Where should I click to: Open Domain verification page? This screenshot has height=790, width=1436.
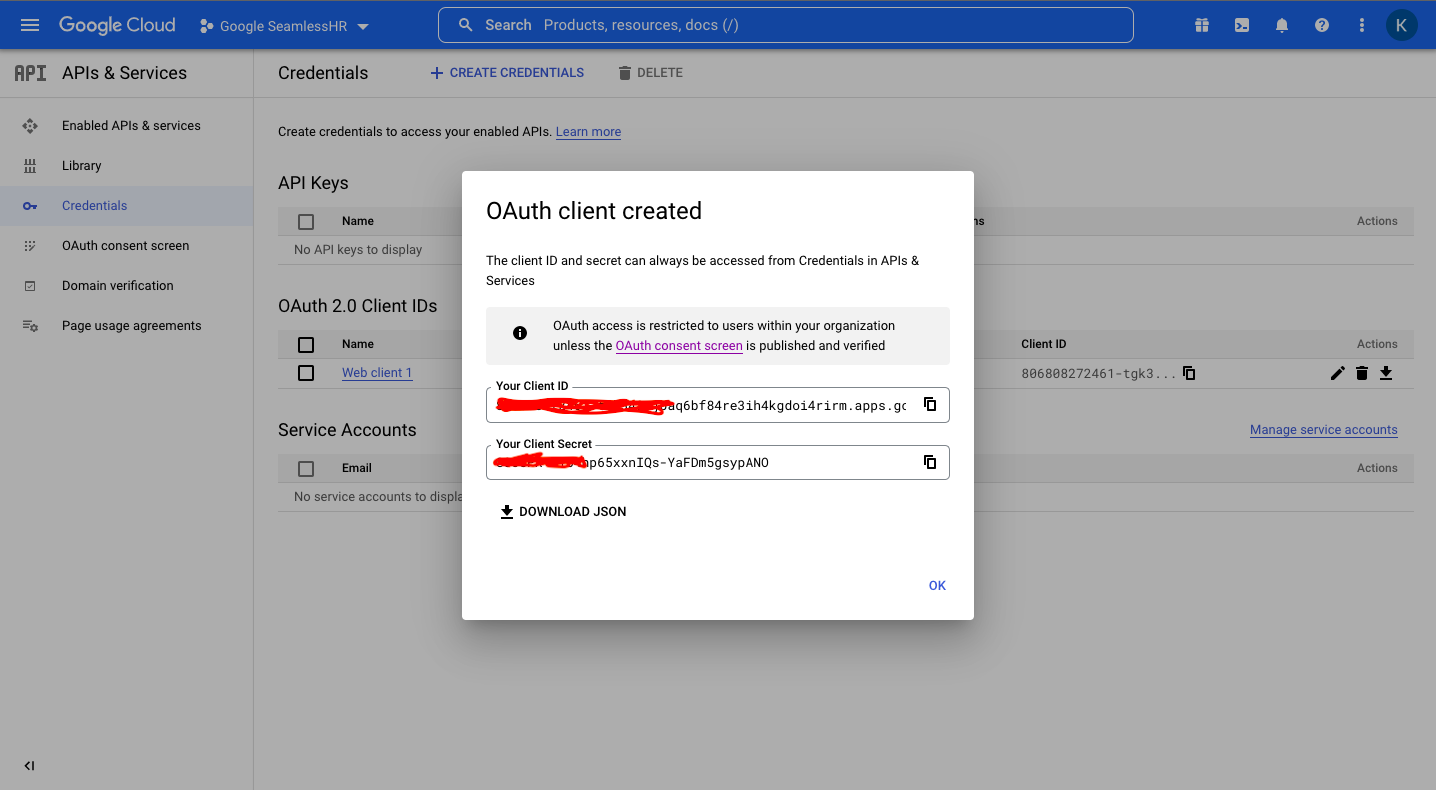coord(117,286)
